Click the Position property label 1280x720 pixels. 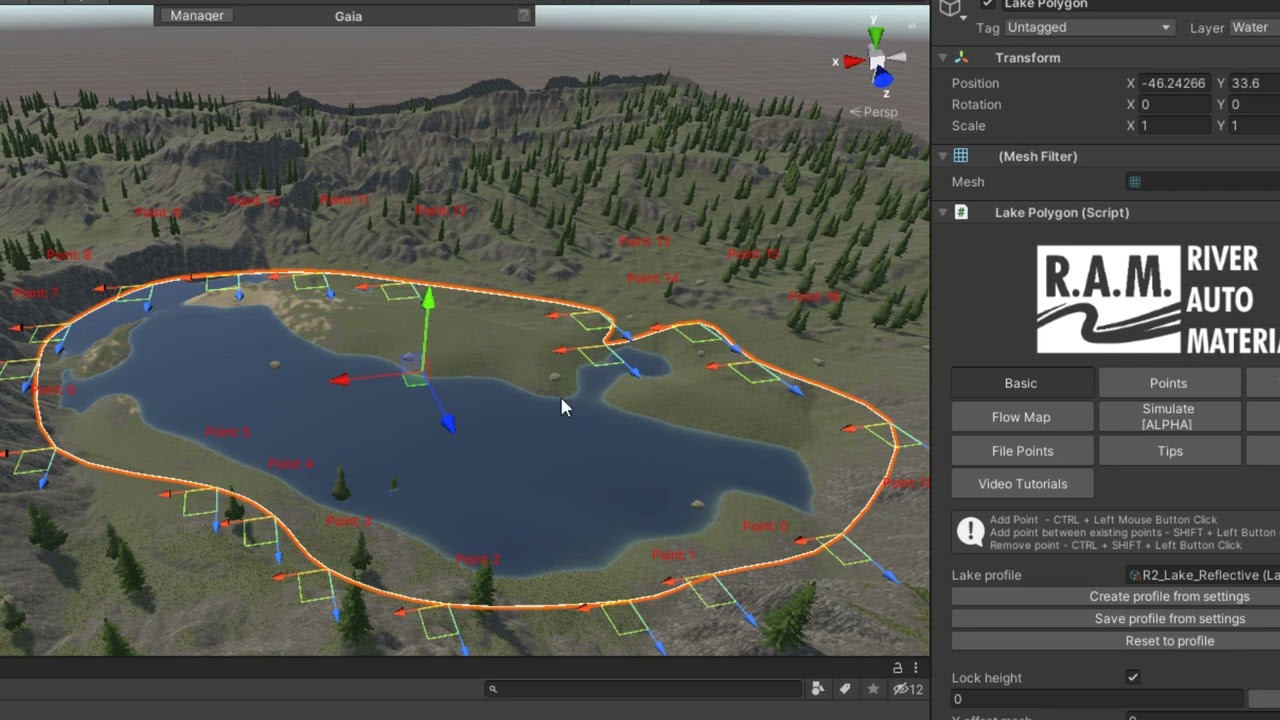click(x=975, y=83)
